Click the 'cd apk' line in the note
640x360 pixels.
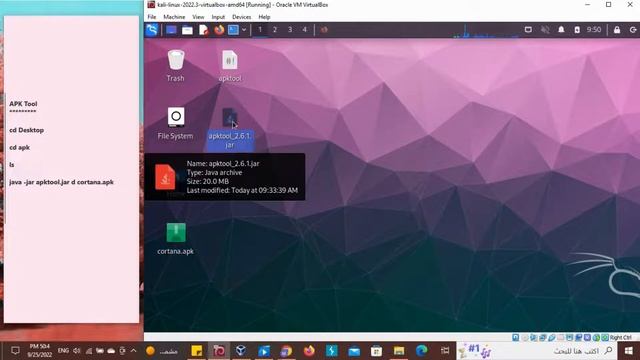[20, 147]
